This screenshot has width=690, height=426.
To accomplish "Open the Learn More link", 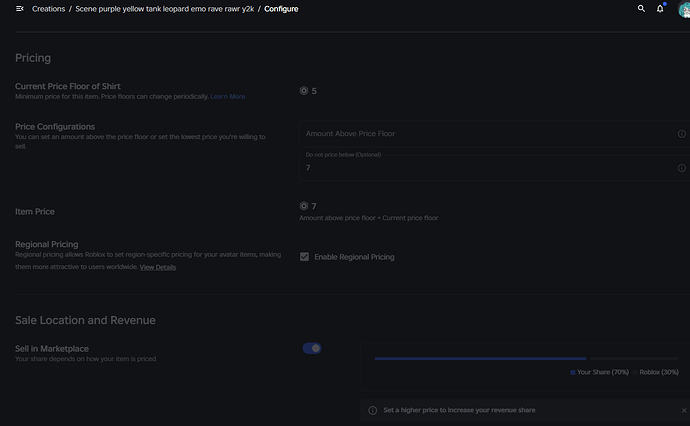I will [x=228, y=96].
